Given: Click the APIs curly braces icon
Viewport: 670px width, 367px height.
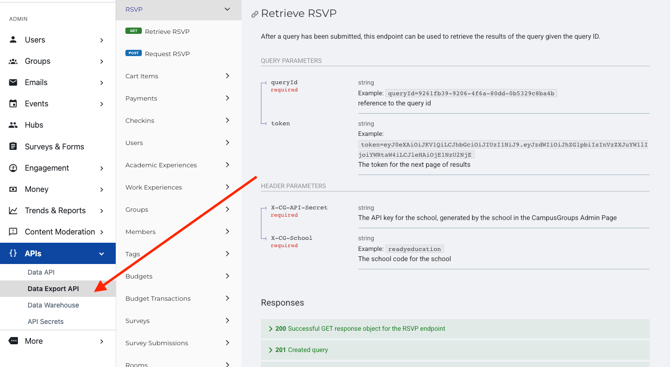Looking at the screenshot, I should (x=13, y=253).
